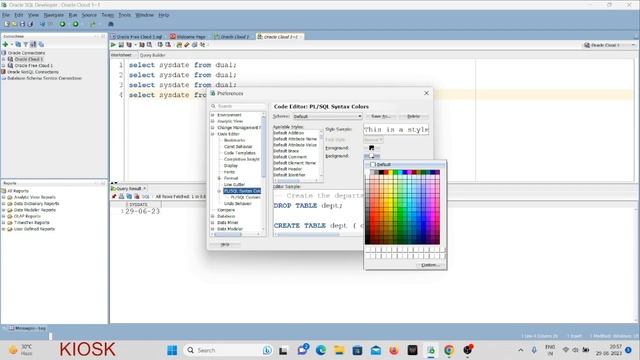Select Default Comment in Available Styles list
The image size is (640, 360).
tap(290, 157)
